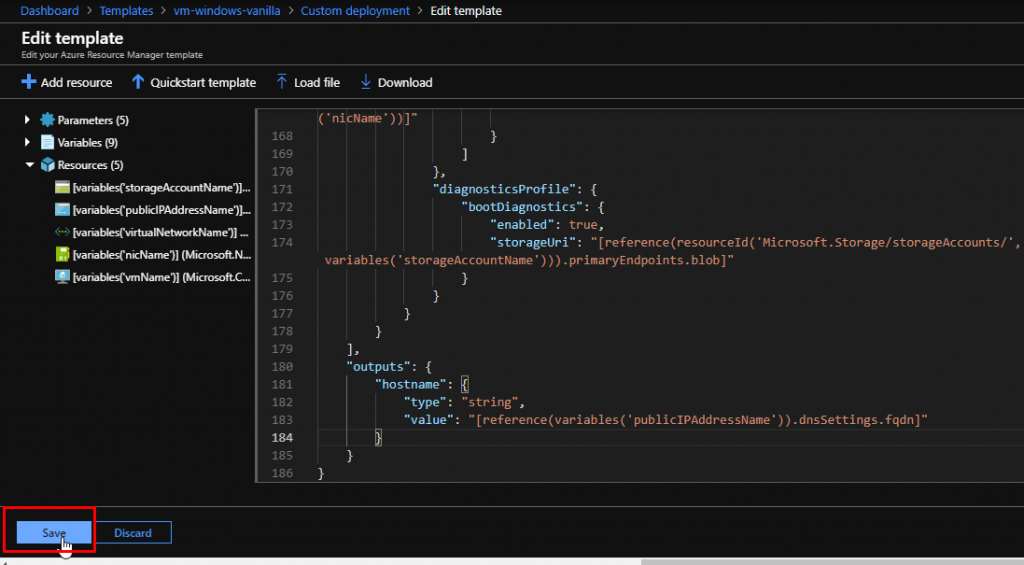The image size is (1024, 565).
Task: Open vm-windows-vanilla breadcrumb
Action: (227, 10)
